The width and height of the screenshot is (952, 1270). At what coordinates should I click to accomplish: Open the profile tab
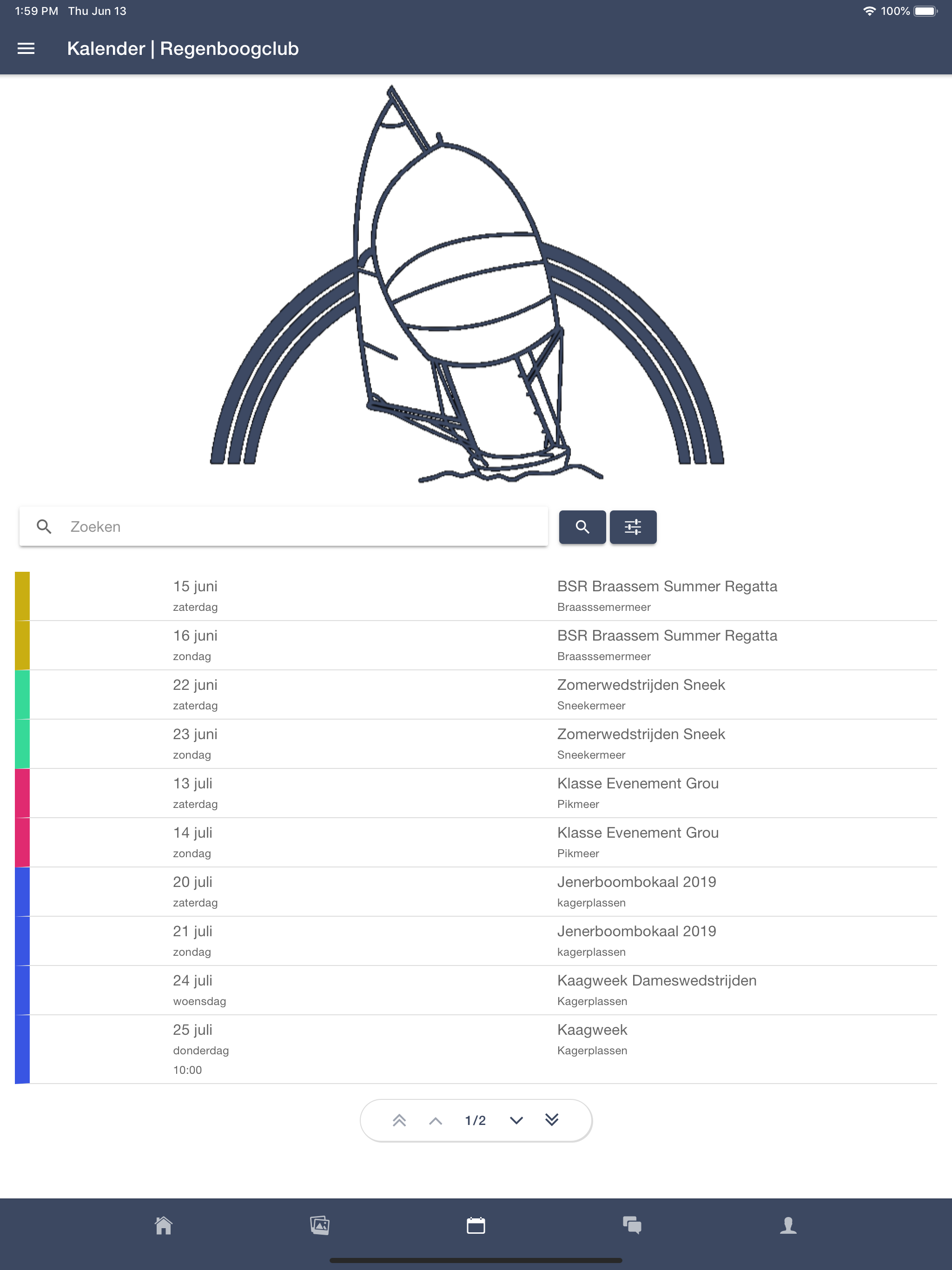click(788, 1225)
